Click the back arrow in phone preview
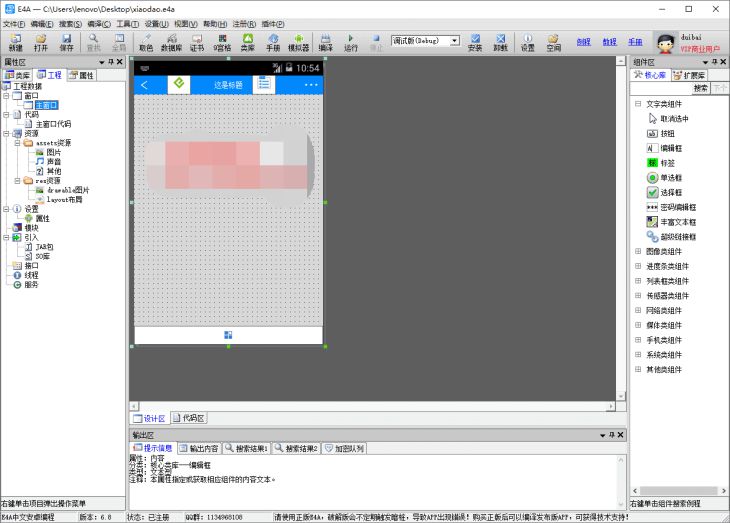 pyautogui.click(x=144, y=85)
